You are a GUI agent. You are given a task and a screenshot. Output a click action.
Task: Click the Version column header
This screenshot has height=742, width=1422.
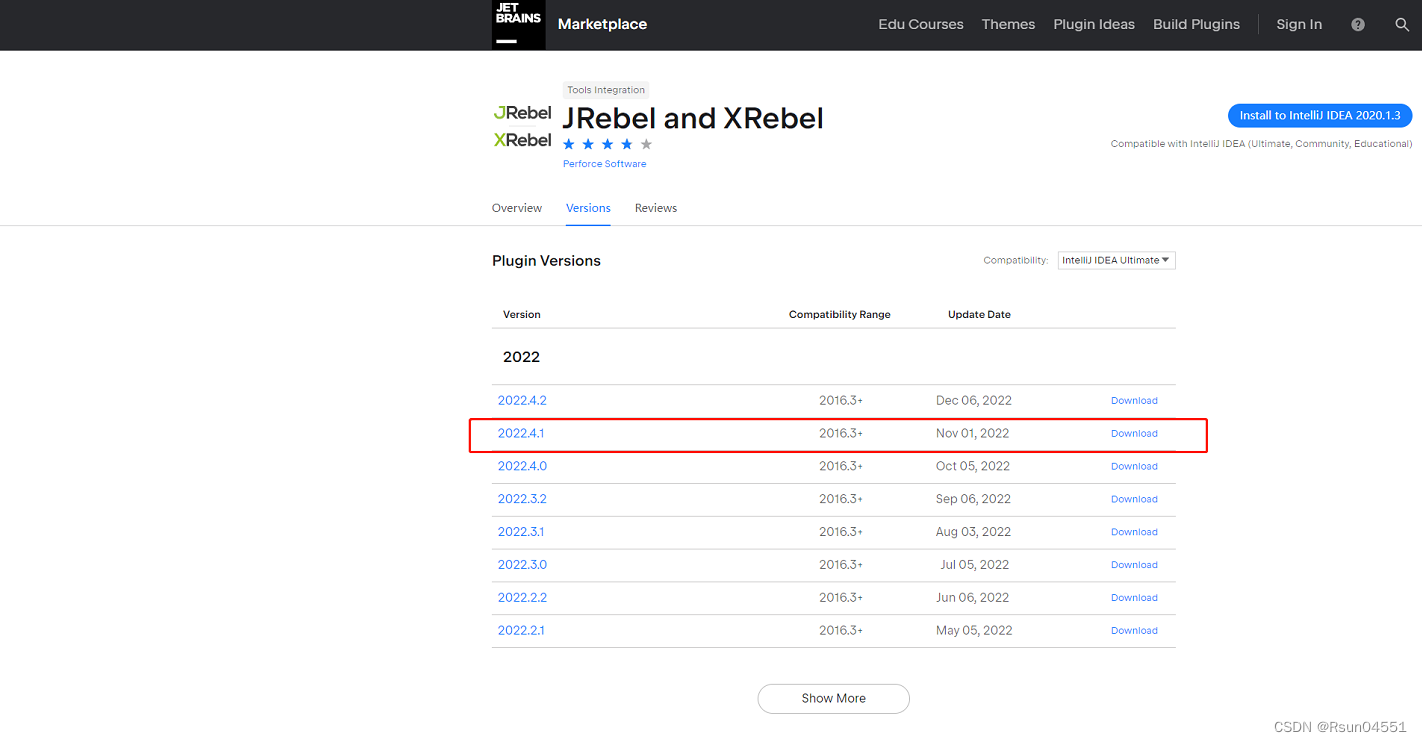[x=521, y=314]
